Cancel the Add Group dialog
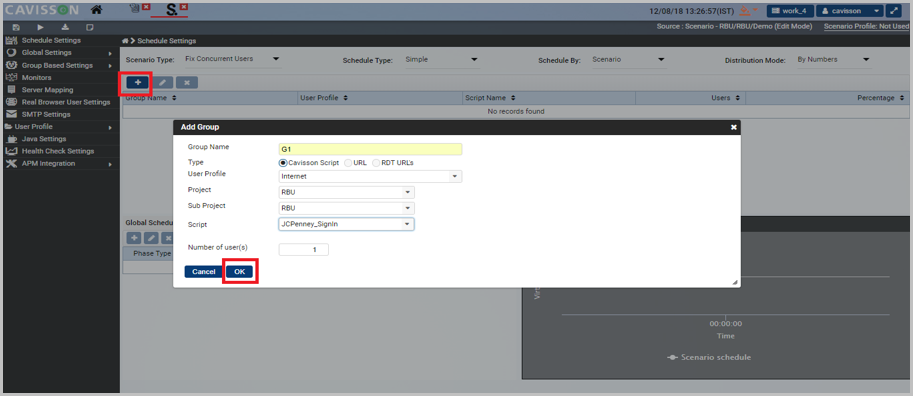 pyautogui.click(x=204, y=272)
